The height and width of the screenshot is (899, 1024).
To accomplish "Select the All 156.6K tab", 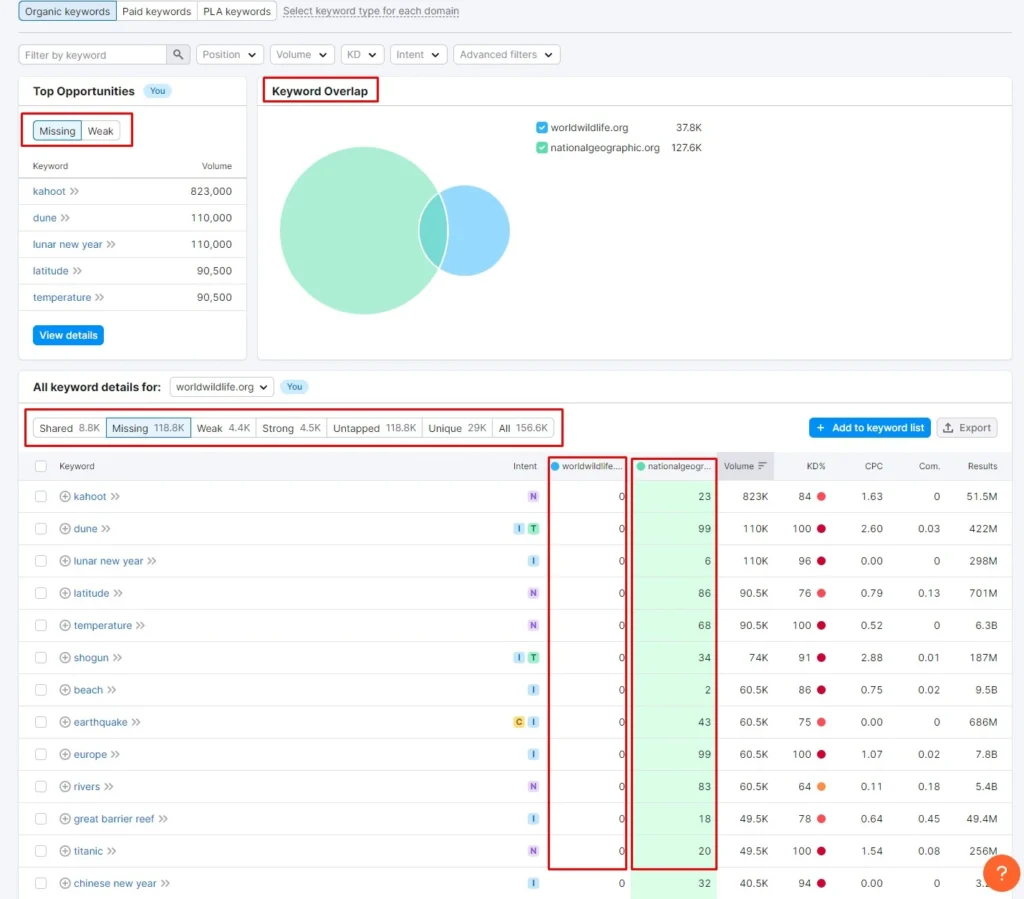I will (x=523, y=428).
